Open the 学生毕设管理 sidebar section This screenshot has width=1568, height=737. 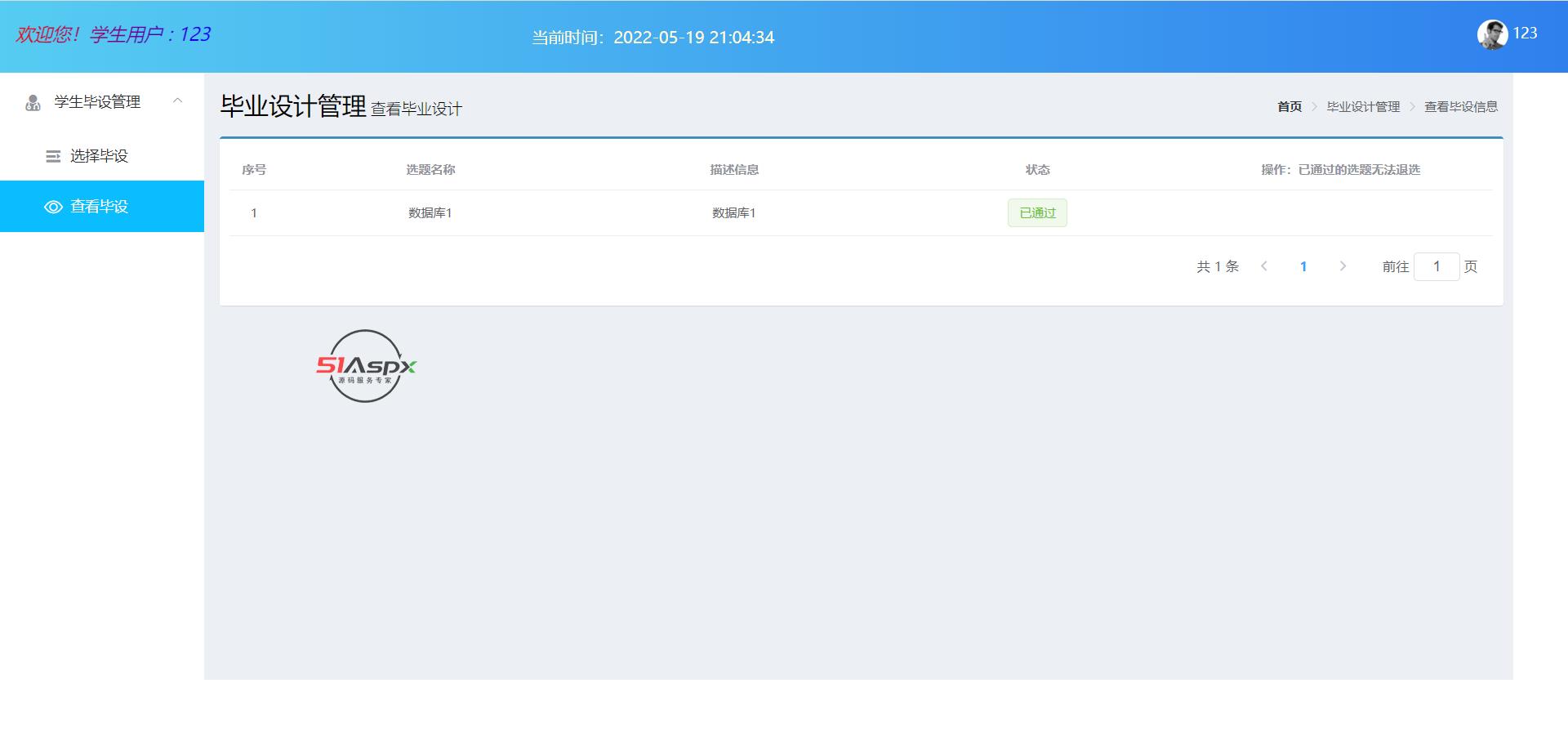102,102
